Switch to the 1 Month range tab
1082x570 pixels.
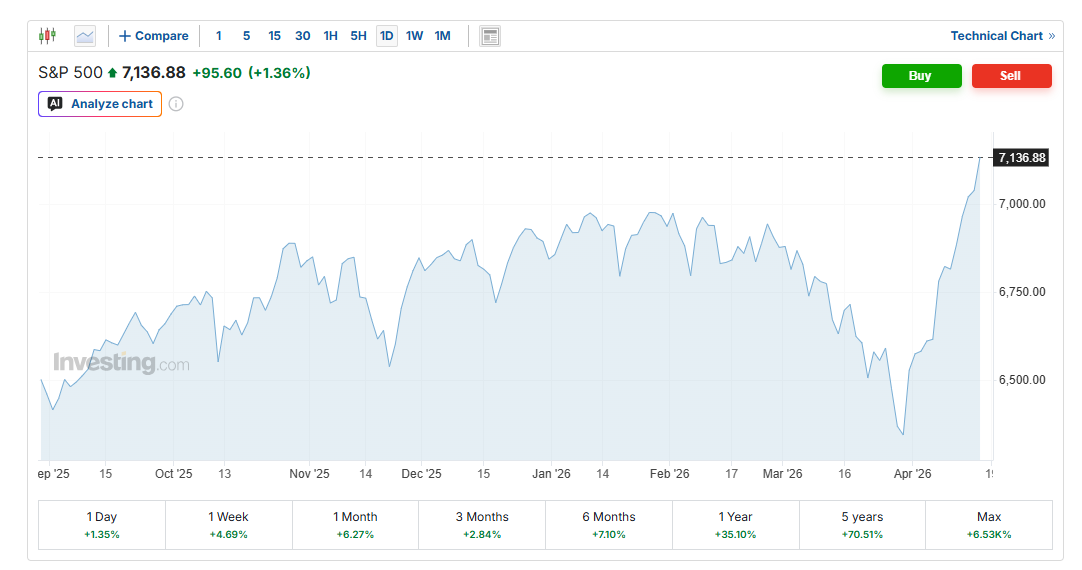355,525
